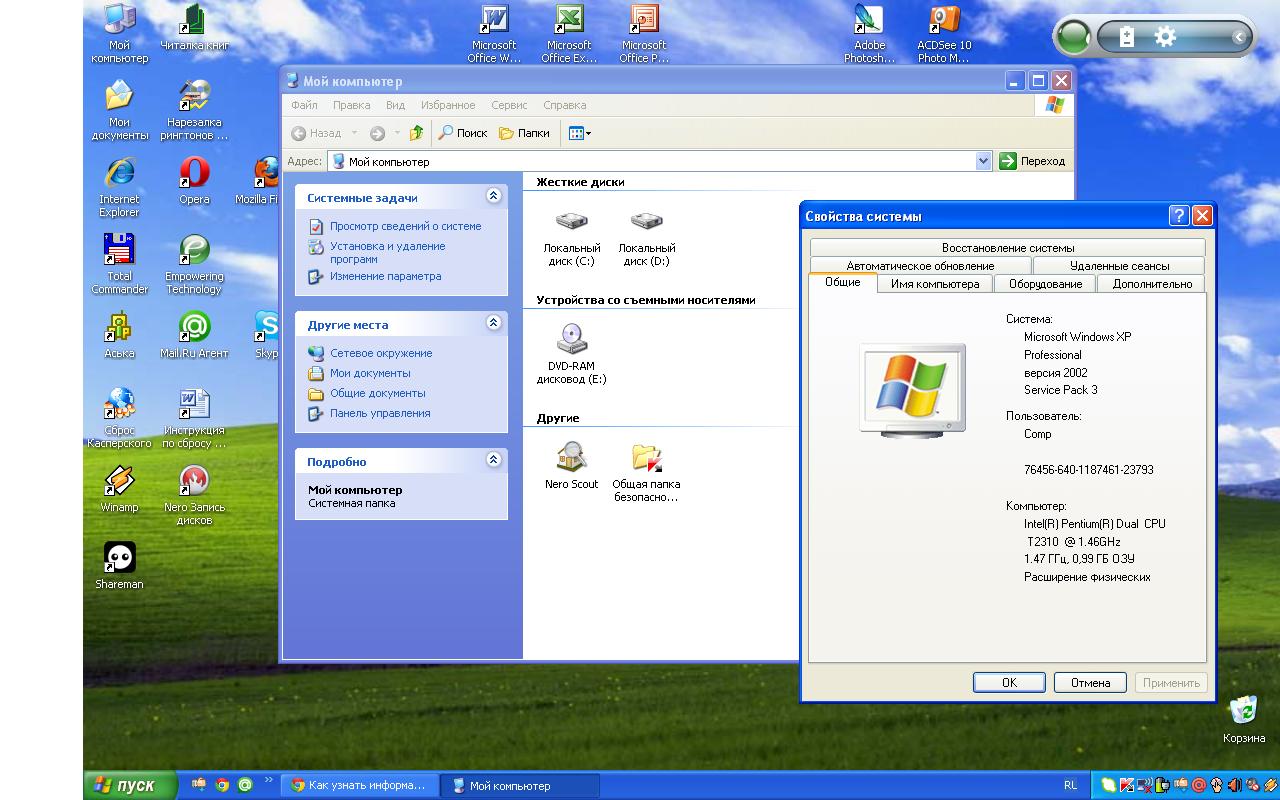Open Назад button history dropdown arrow
The height and width of the screenshot is (800, 1280).
point(354,133)
